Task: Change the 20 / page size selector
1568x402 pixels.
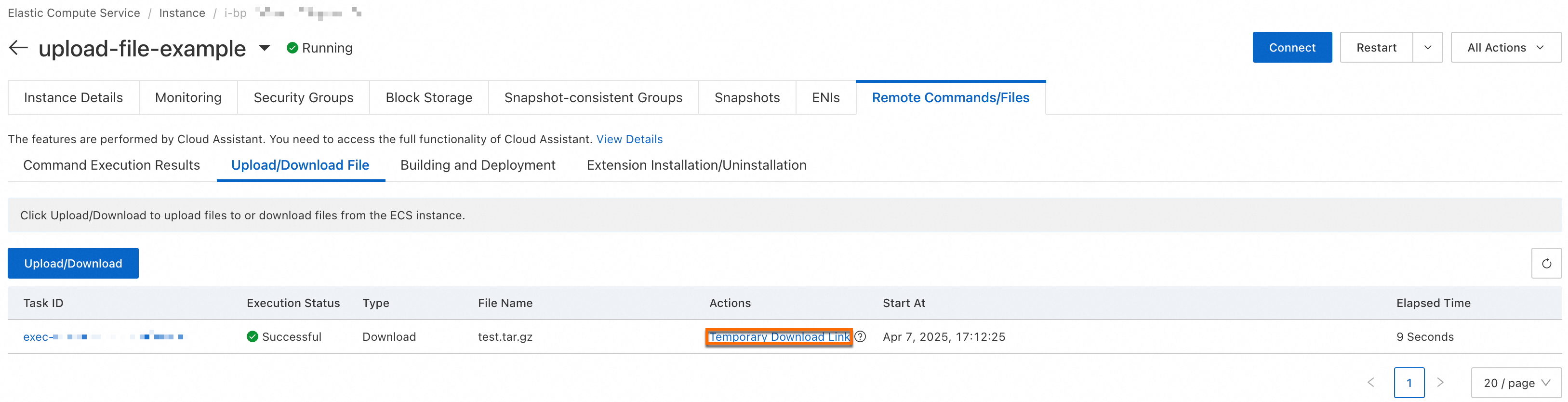Action: (x=1515, y=383)
